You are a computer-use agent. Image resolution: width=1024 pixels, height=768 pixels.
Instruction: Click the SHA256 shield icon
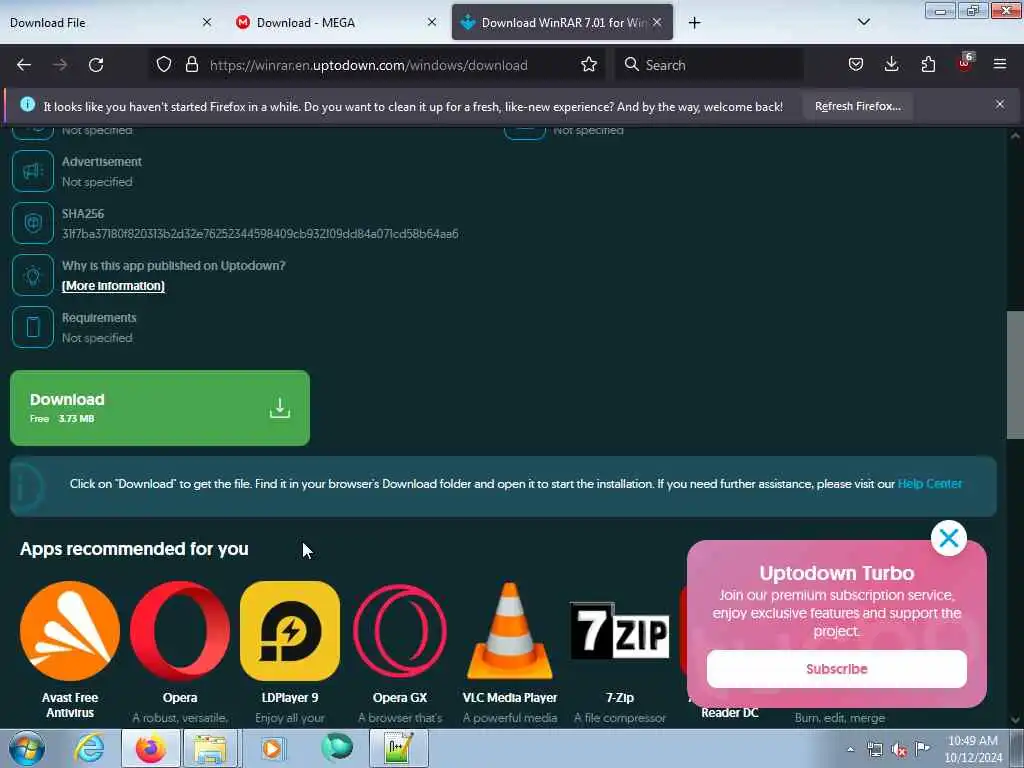point(33,223)
